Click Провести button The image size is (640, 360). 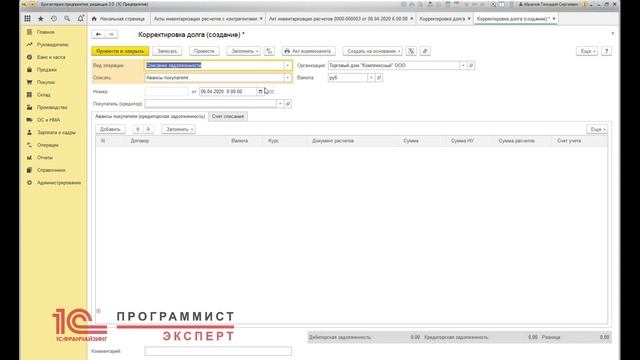click(x=204, y=51)
